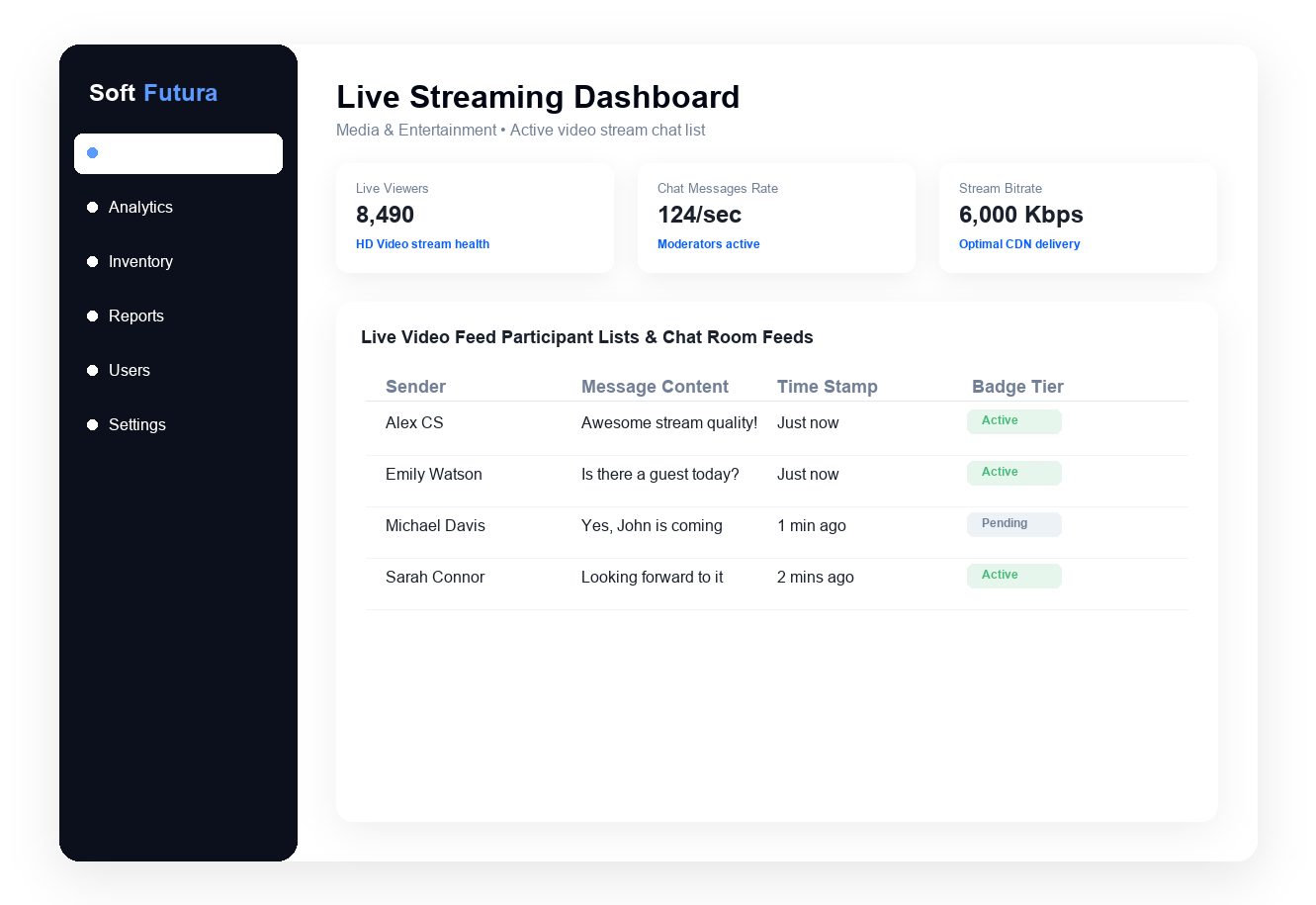1316x905 pixels.
Task: Select sender Alex CS
Action: tap(414, 422)
